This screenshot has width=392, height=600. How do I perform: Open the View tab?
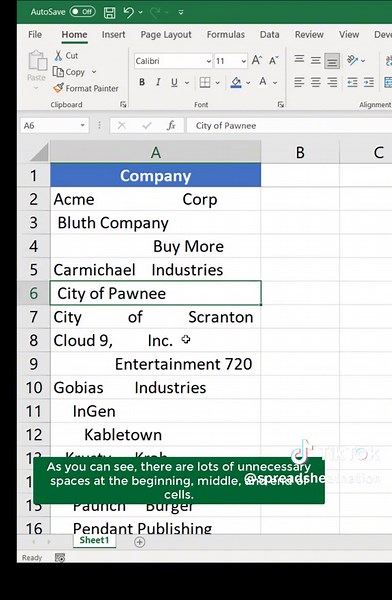coord(349,34)
